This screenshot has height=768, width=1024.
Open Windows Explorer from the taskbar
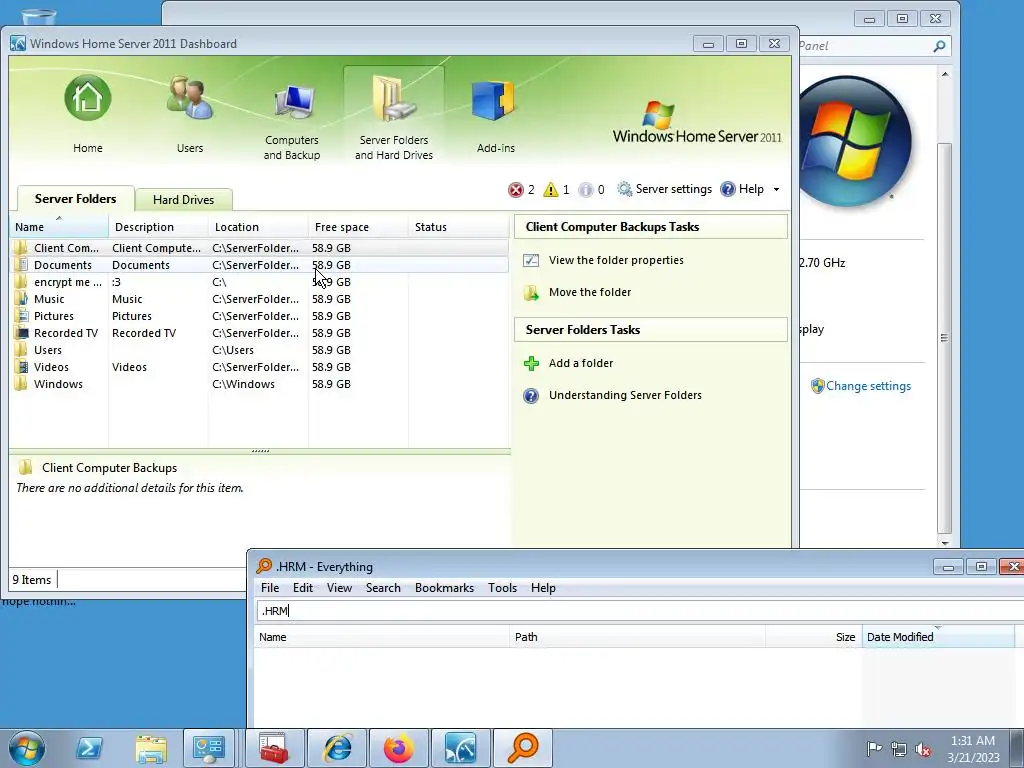coord(151,748)
